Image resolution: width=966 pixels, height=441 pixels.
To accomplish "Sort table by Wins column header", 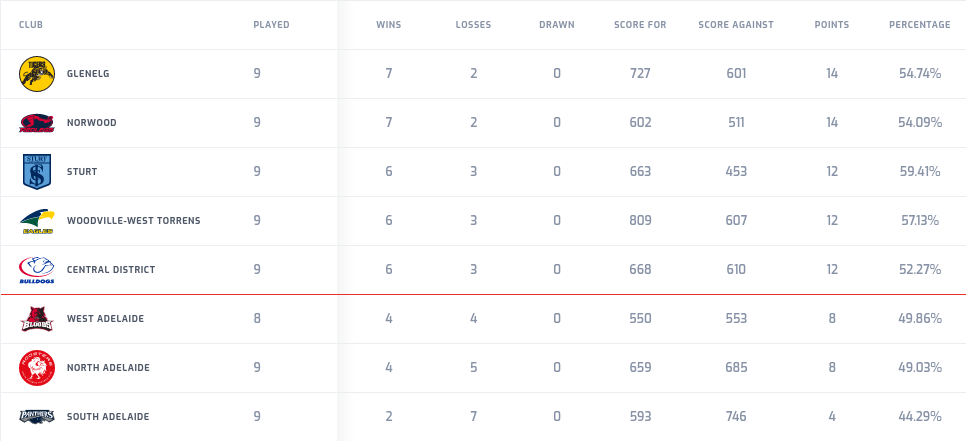I will [x=389, y=24].
